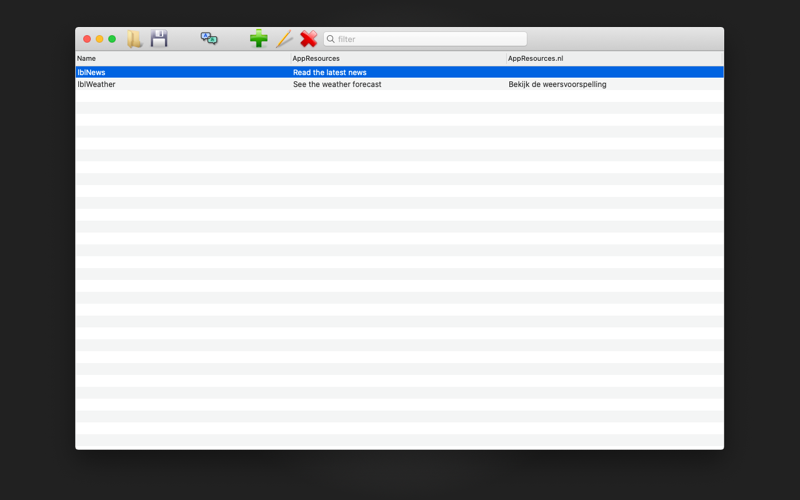Click empty AppResources.nl cell of lblNews row
The height and width of the screenshot is (500, 800).
tap(615, 72)
